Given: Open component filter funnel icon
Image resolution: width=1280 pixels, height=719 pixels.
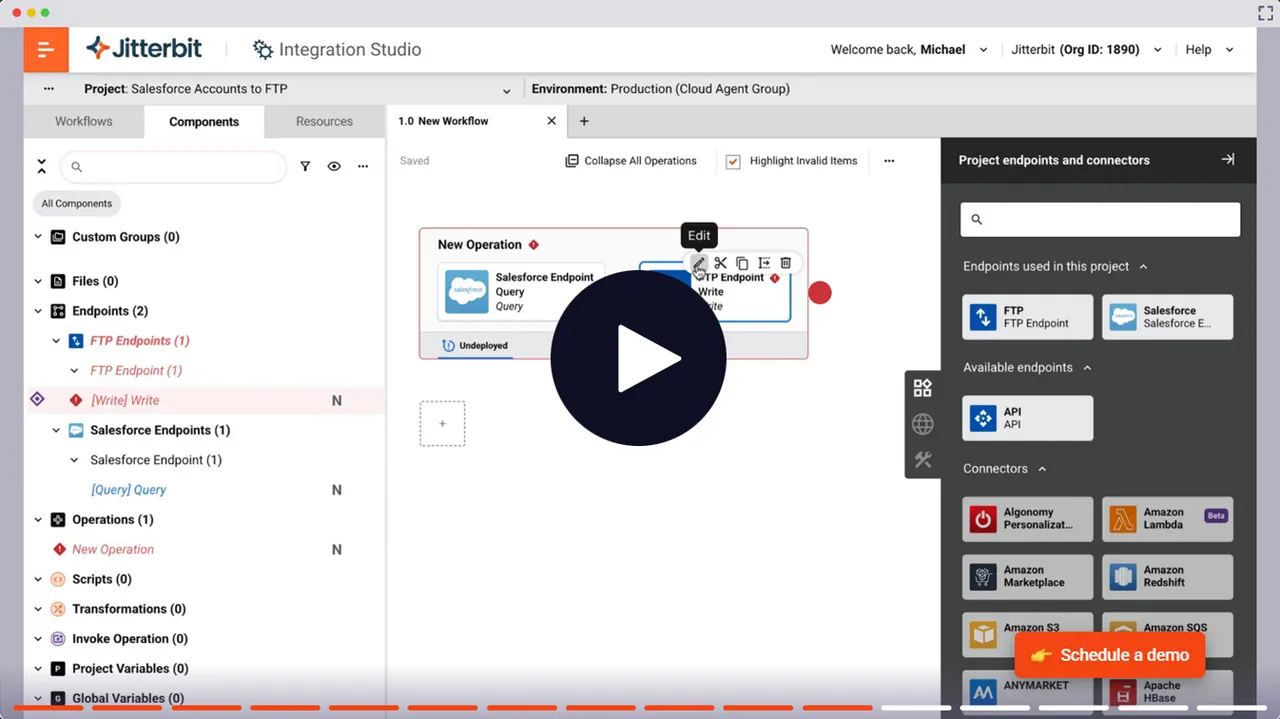Looking at the screenshot, I should click(306, 167).
